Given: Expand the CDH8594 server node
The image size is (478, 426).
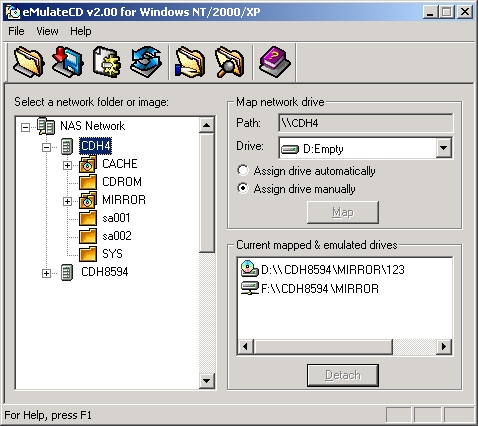Looking at the screenshot, I should (46, 273).
